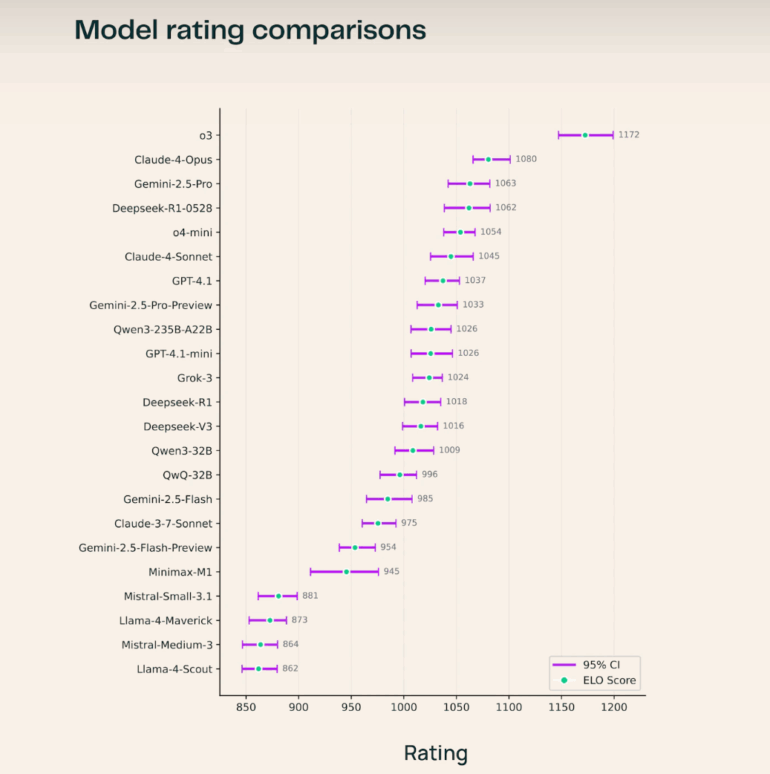Click the "ELO Score" legend text

pyautogui.click(x=611, y=681)
